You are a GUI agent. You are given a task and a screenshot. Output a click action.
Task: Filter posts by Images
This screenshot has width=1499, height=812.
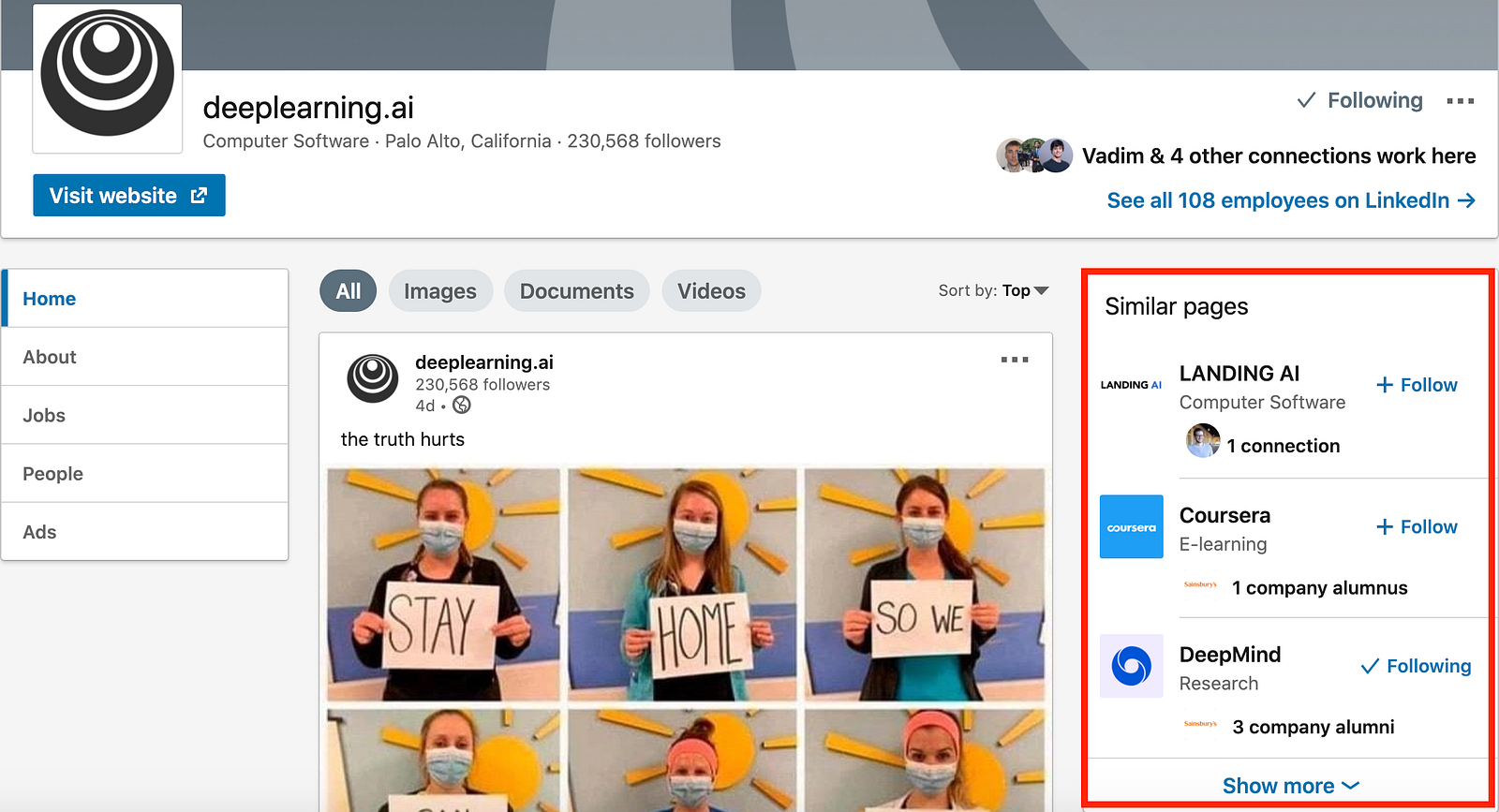[x=440, y=291]
